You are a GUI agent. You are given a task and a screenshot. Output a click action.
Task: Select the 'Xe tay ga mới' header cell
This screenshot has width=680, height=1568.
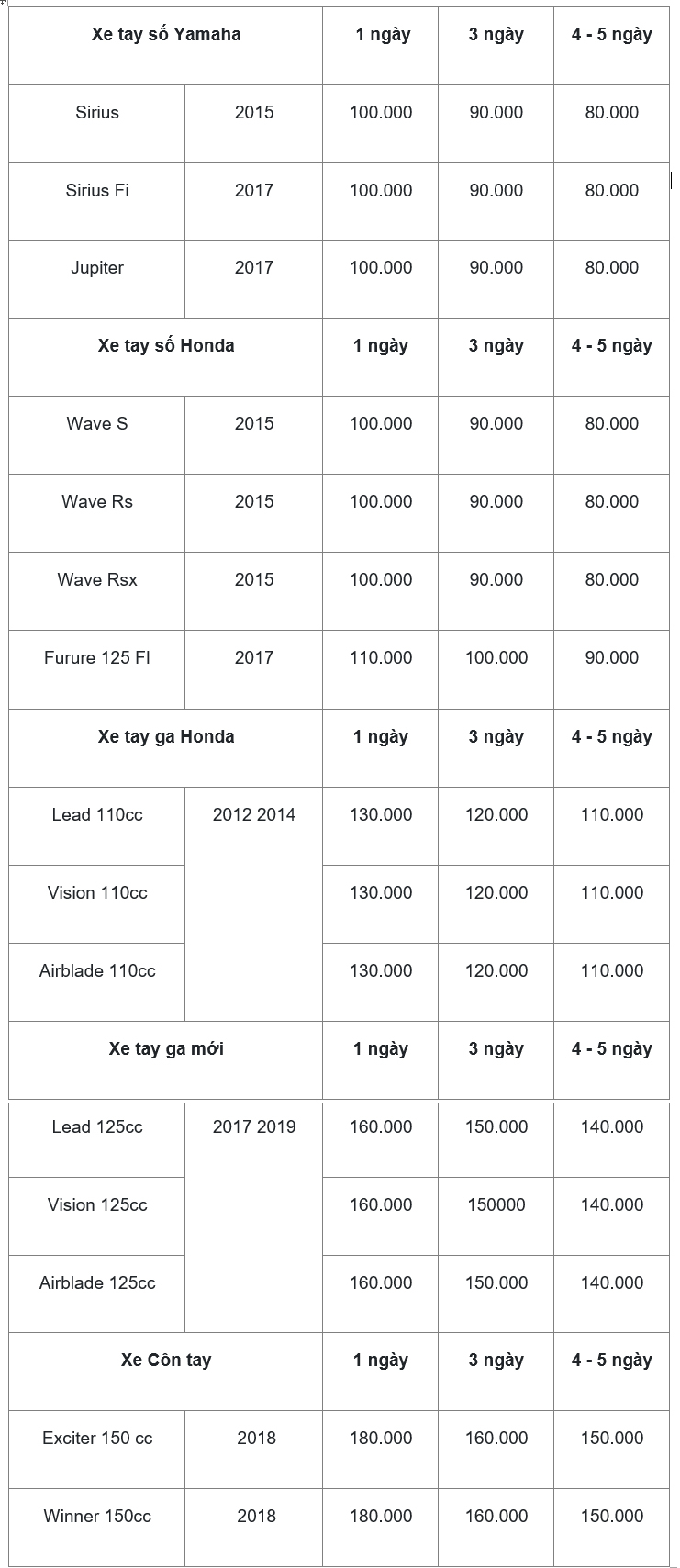pyautogui.click(x=165, y=1060)
